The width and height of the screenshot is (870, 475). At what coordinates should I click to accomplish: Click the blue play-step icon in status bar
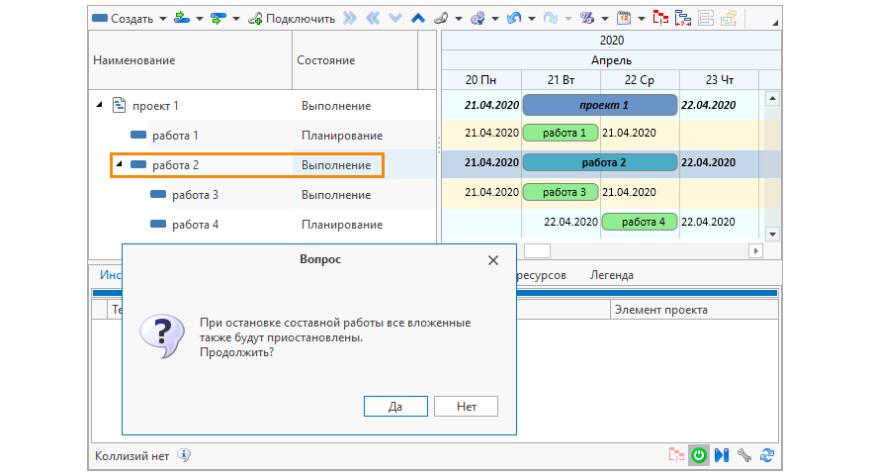tap(721, 456)
